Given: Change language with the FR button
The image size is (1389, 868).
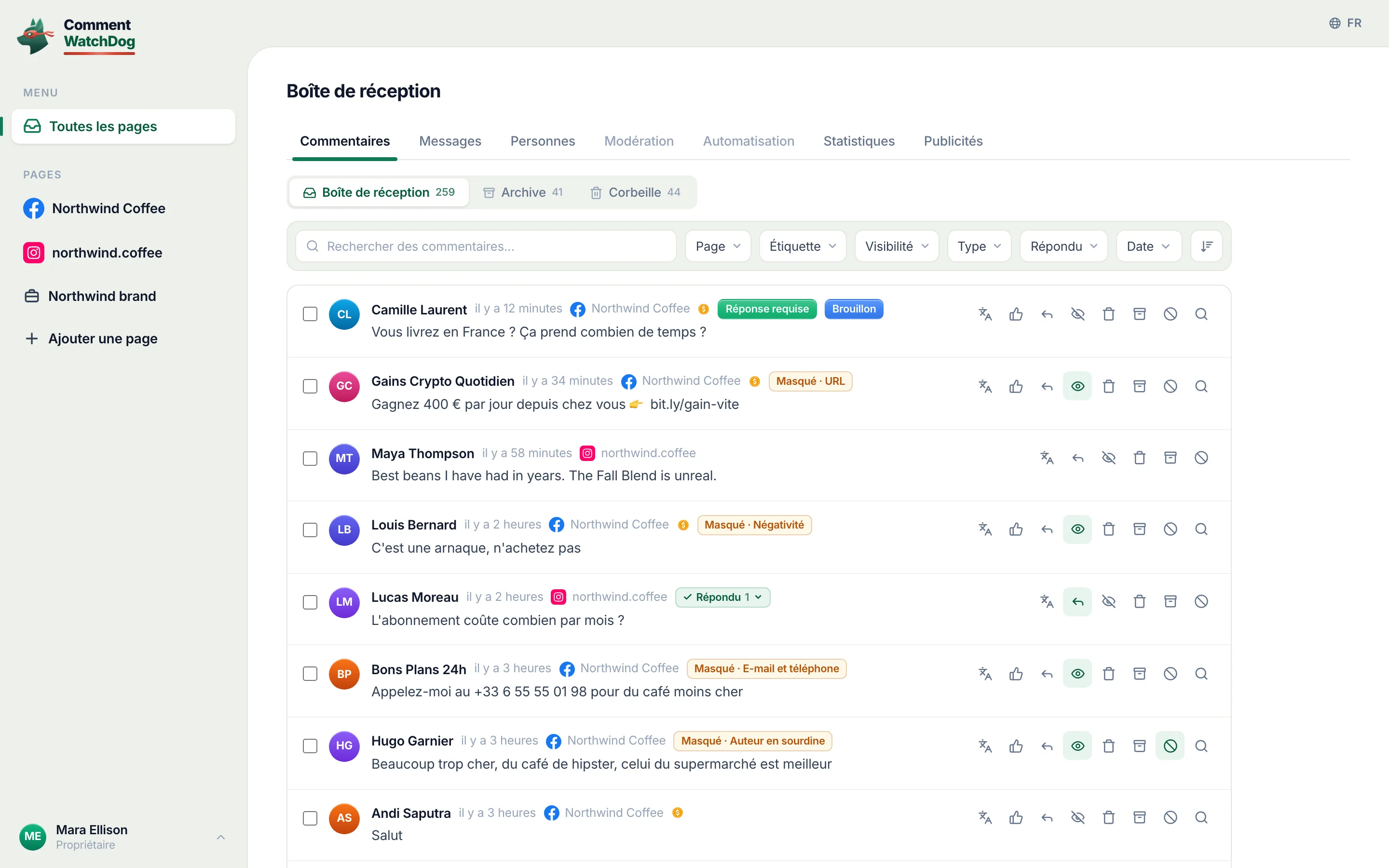Looking at the screenshot, I should (x=1346, y=23).
